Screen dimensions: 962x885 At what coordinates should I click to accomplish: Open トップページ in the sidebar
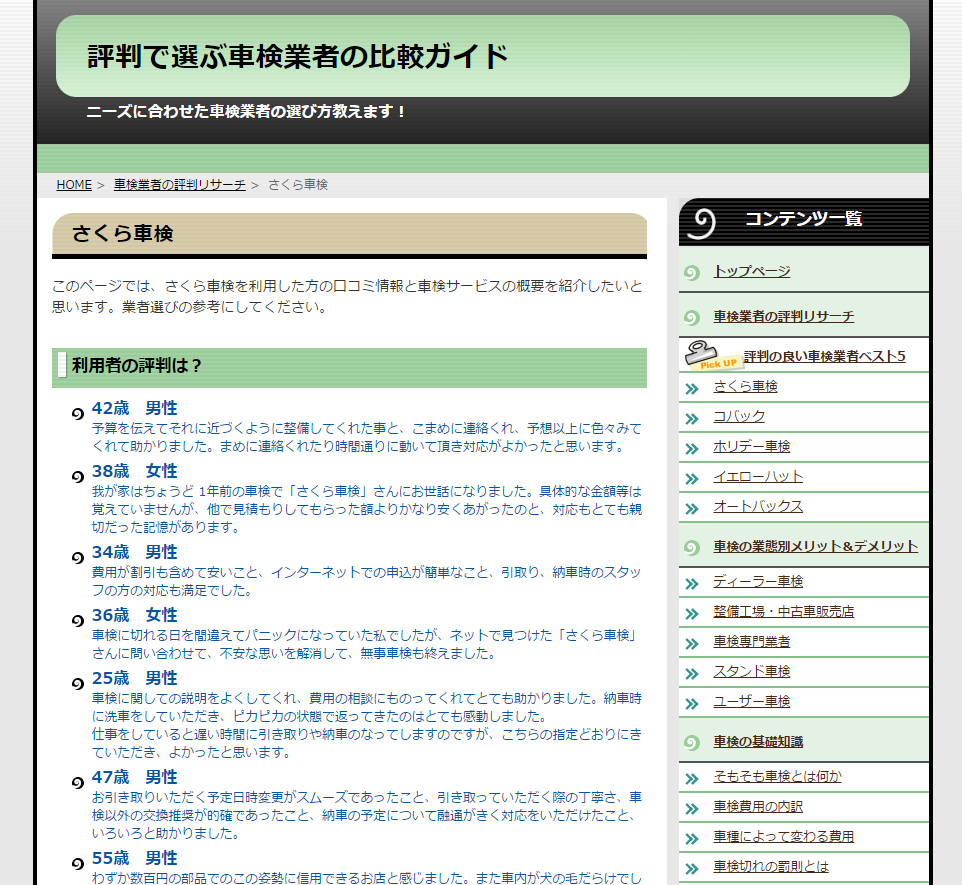[x=751, y=271]
